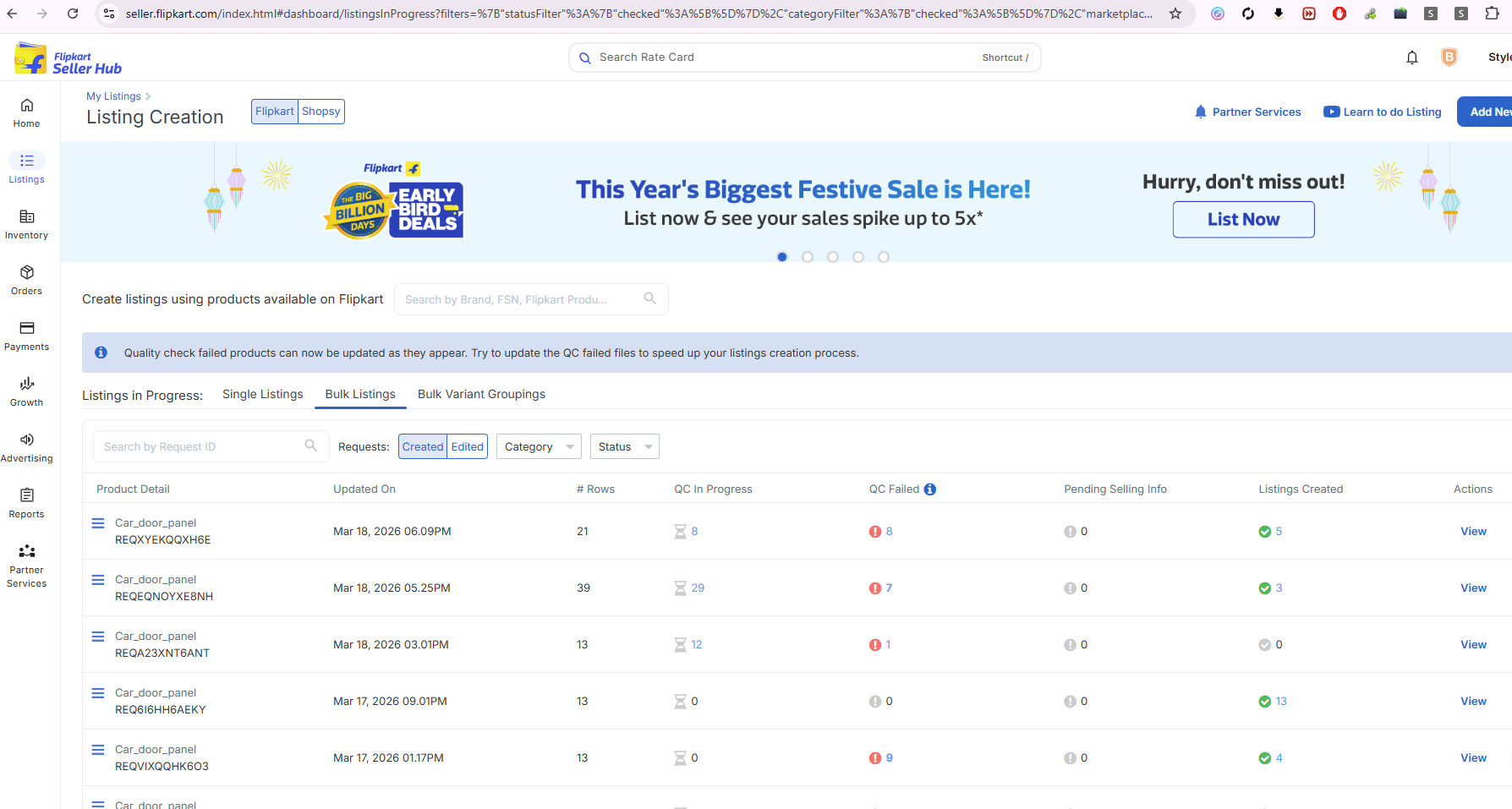Open Payments in the sidebar
The image size is (1512, 809).
tap(26, 336)
